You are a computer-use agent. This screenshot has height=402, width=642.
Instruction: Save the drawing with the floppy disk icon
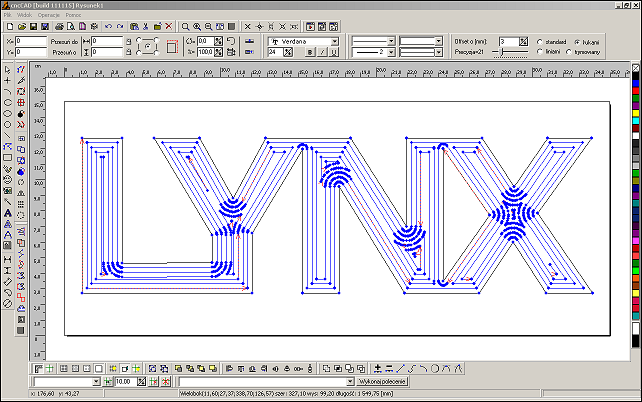[34, 27]
